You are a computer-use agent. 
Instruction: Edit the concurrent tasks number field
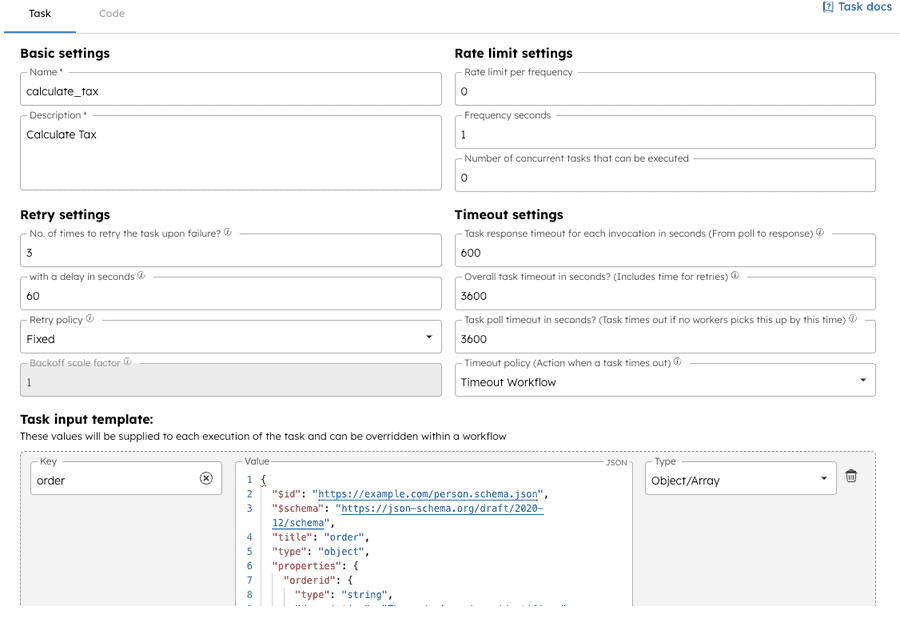(665, 177)
